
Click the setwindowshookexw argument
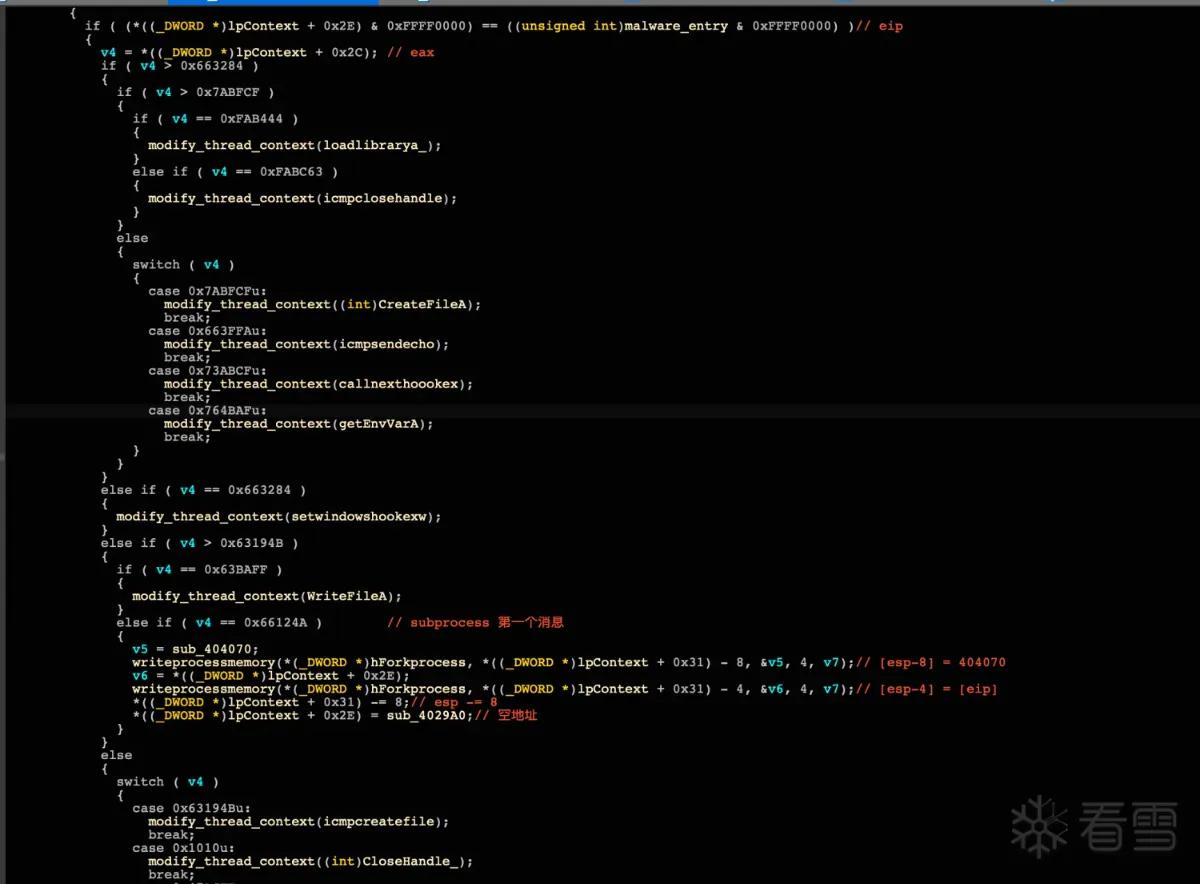[359, 517]
